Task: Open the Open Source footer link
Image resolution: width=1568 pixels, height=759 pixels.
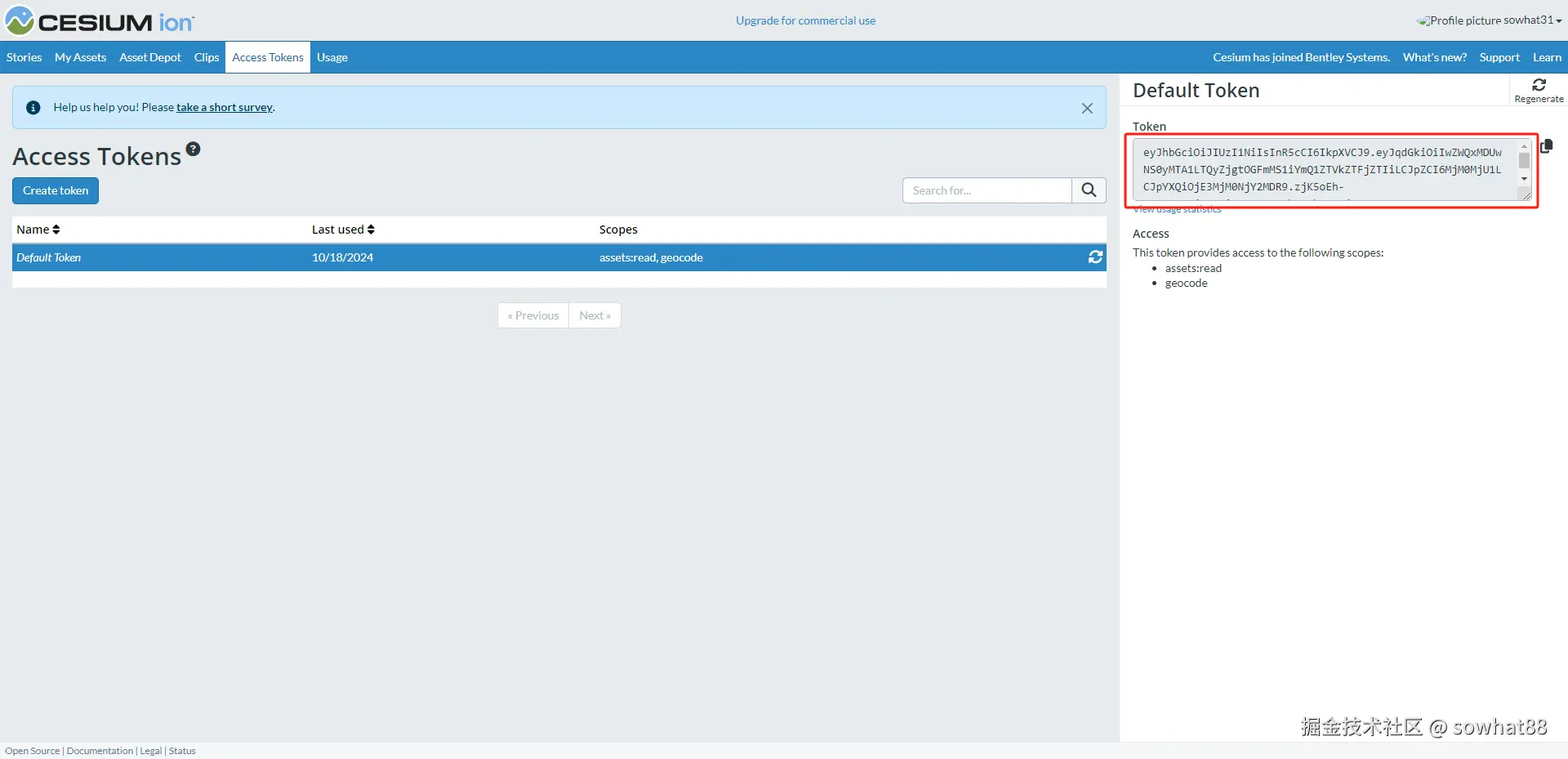Action: coord(33,751)
